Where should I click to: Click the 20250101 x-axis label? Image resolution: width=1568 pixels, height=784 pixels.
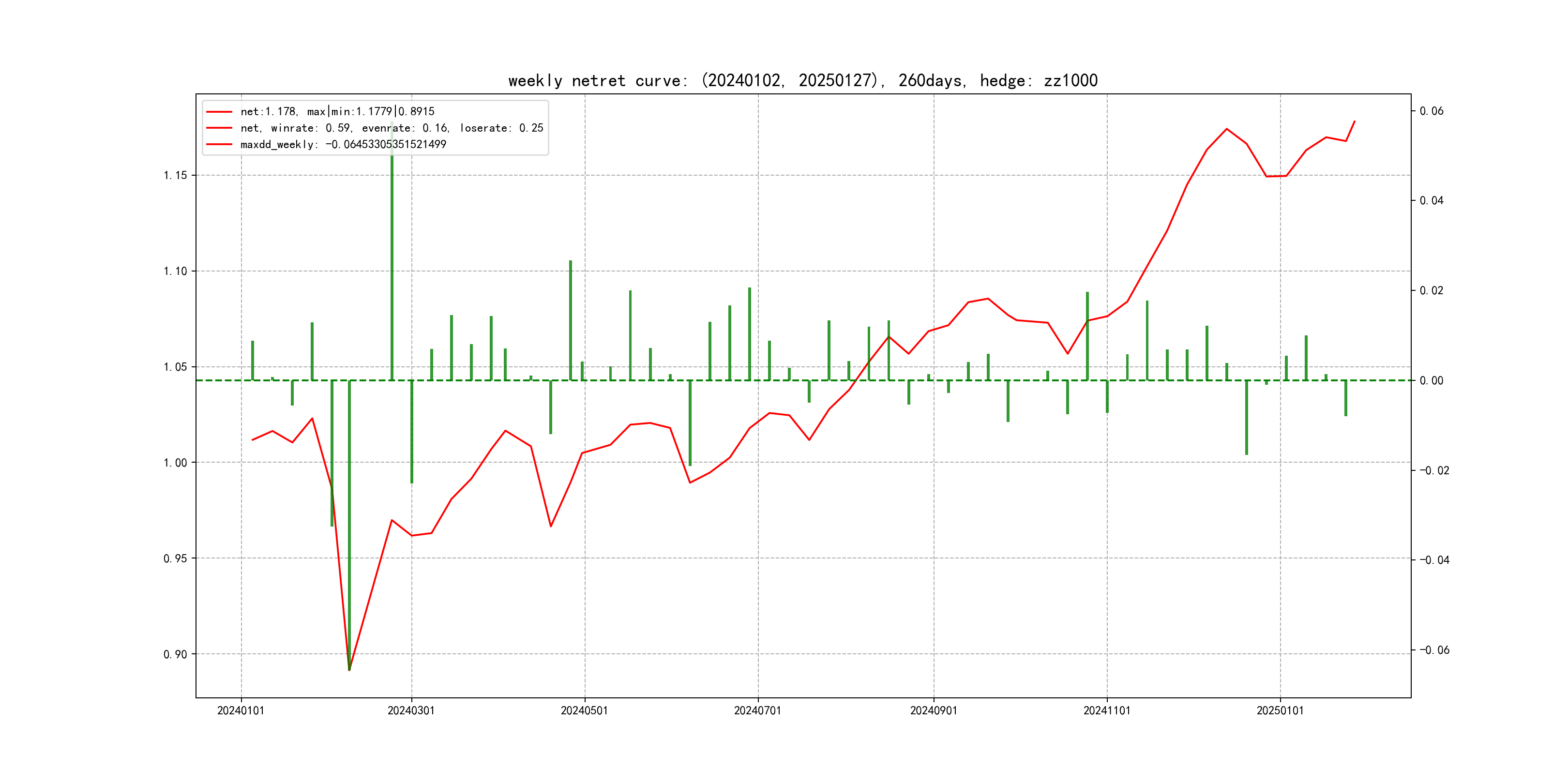[x=1280, y=710]
